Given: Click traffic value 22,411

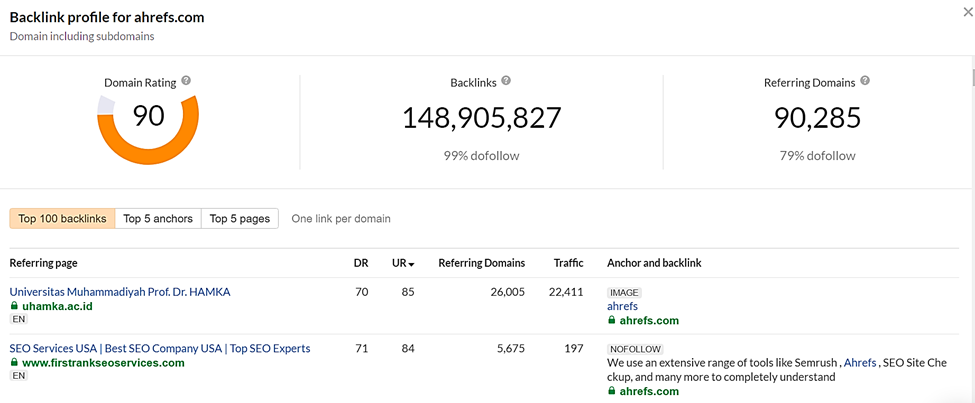Looking at the screenshot, I should pyautogui.click(x=566, y=292).
